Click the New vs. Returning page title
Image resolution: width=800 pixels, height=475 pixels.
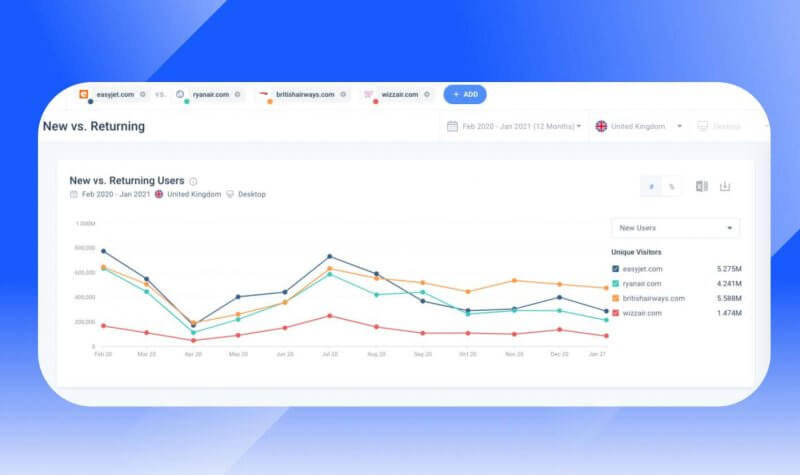pyautogui.click(x=94, y=126)
